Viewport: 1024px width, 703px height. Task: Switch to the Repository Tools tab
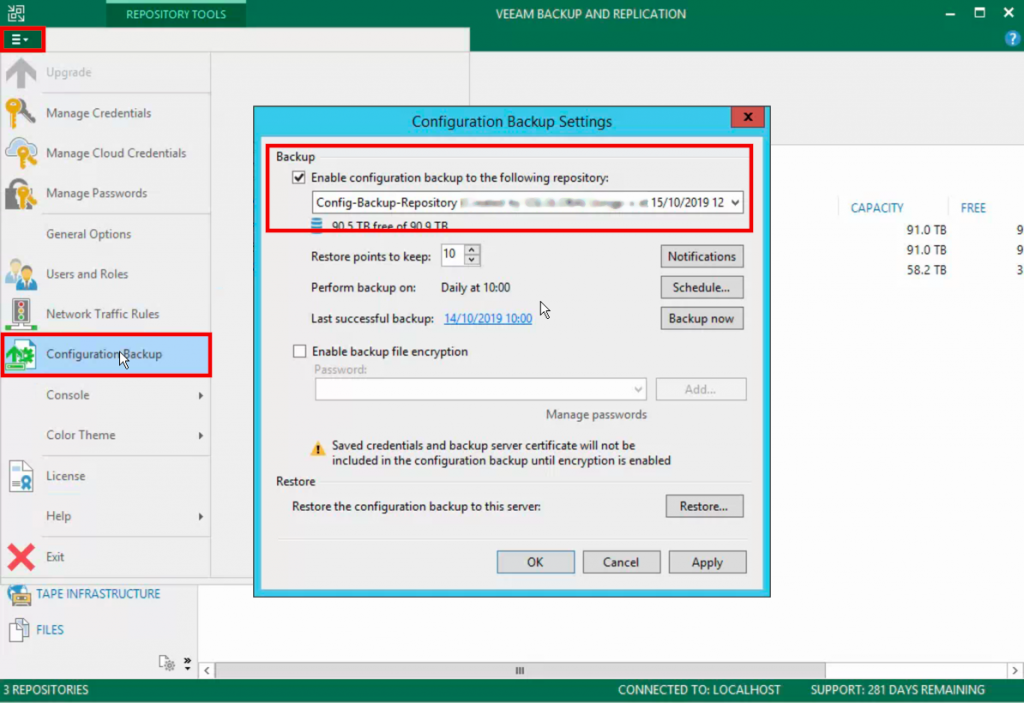[175, 14]
